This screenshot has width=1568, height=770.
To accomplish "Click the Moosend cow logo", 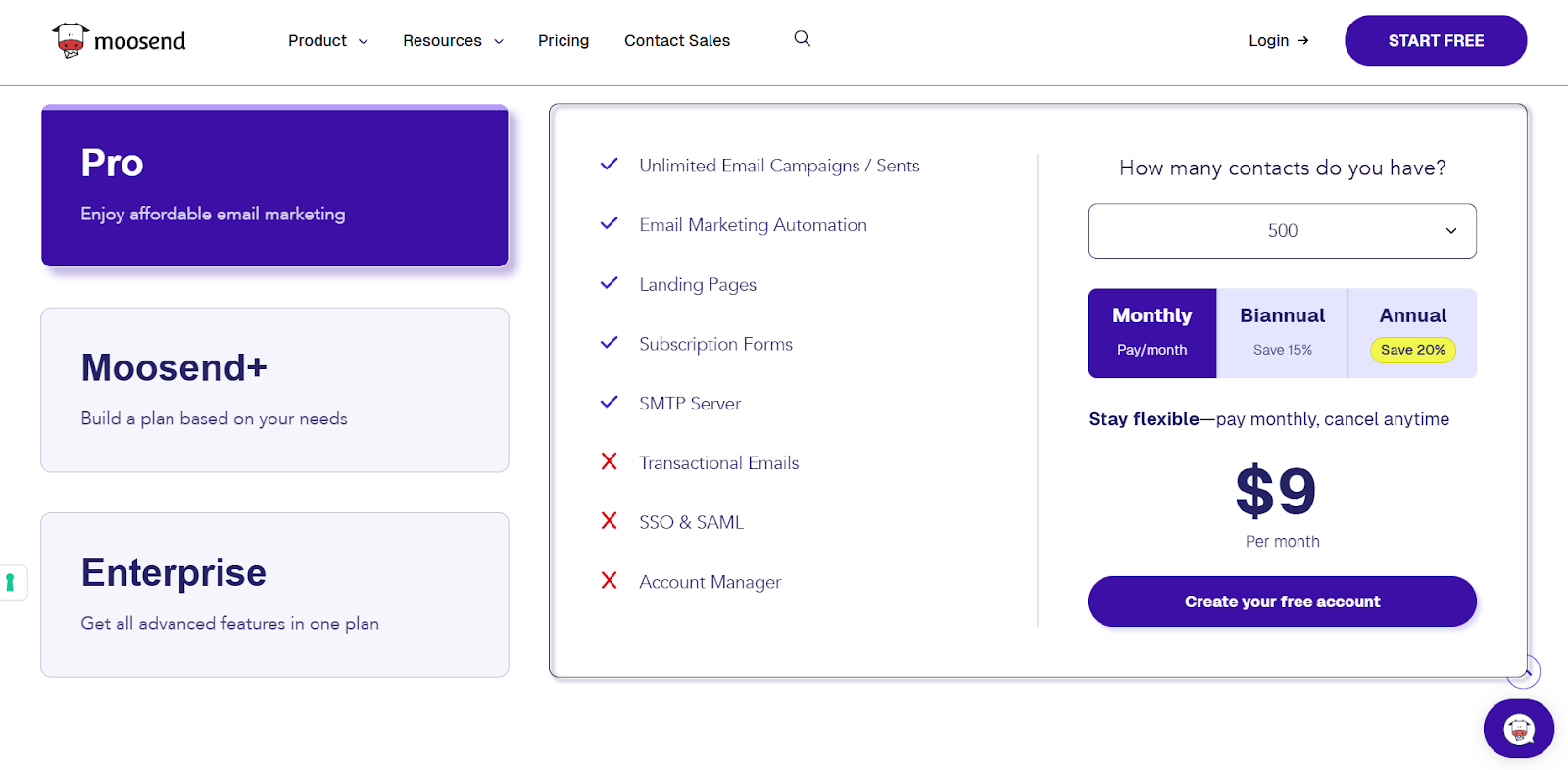I will (x=71, y=40).
